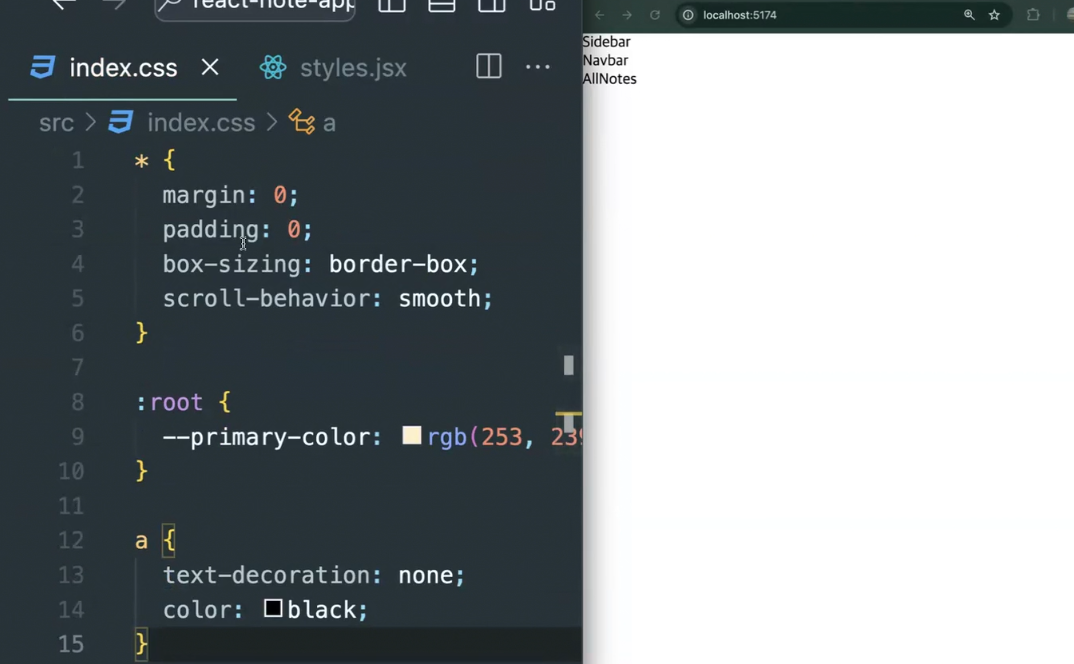Close the index.css tab

click(210, 67)
